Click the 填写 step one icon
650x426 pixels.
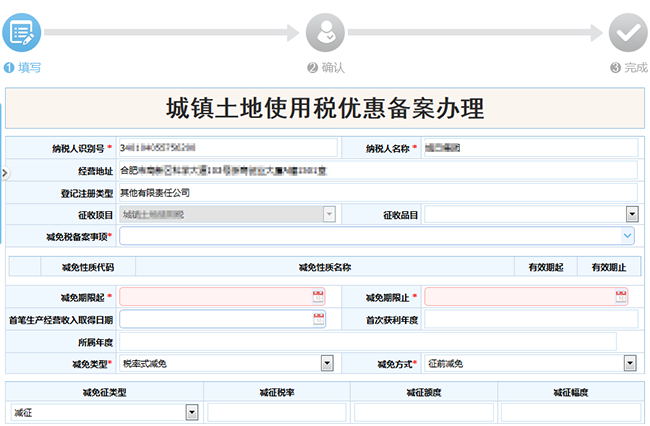point(21,32)
